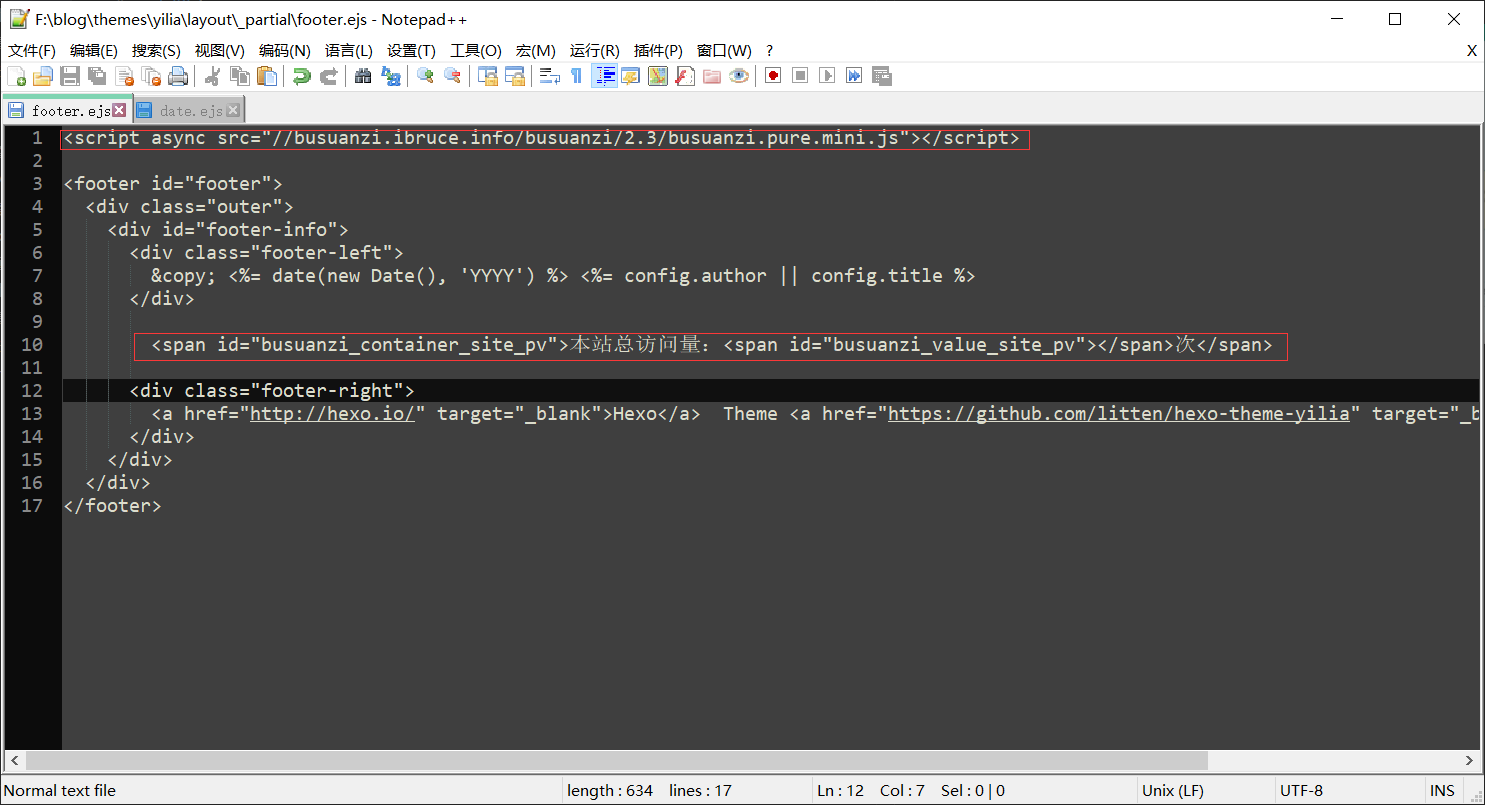This screenshot has width=1485, height=805.
Task: Click the Undo arrow icon
Action: pos(301,76)
